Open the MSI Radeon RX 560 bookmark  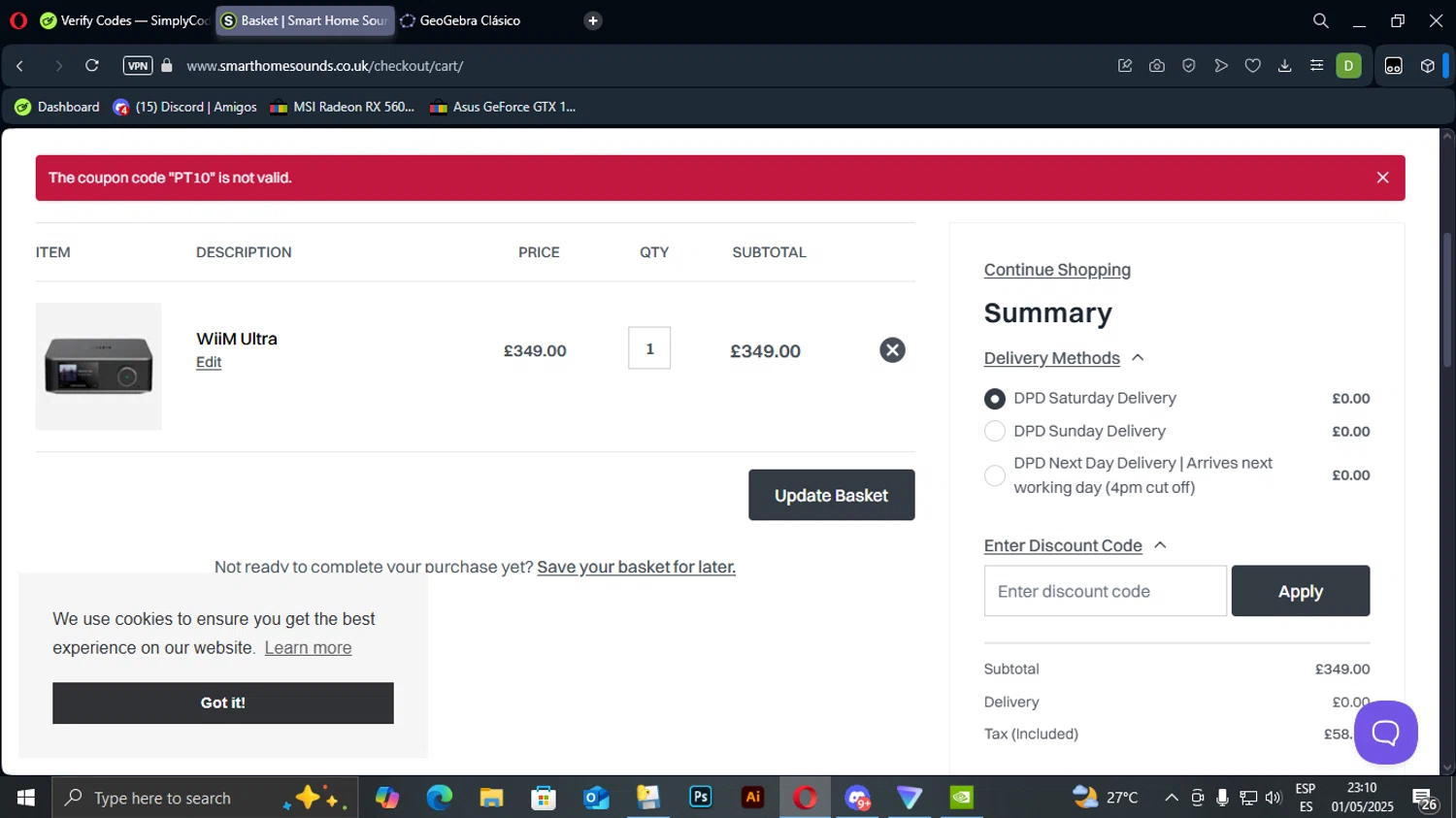coord(343,107)
